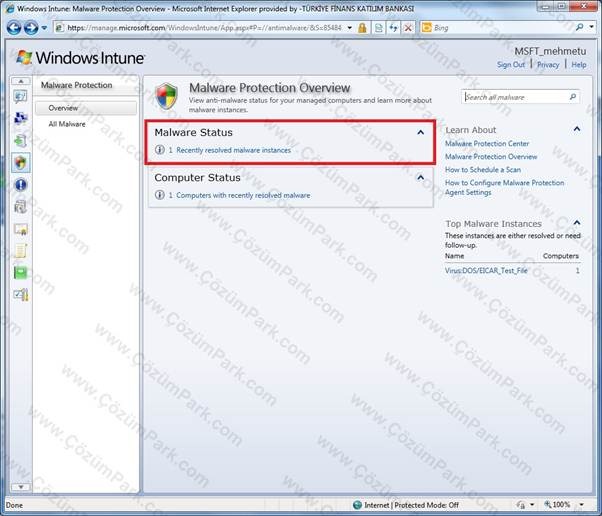This screenshot has width=602, height=516.
Task: Collapse the Computer Status section
Action: coord(421,178)
